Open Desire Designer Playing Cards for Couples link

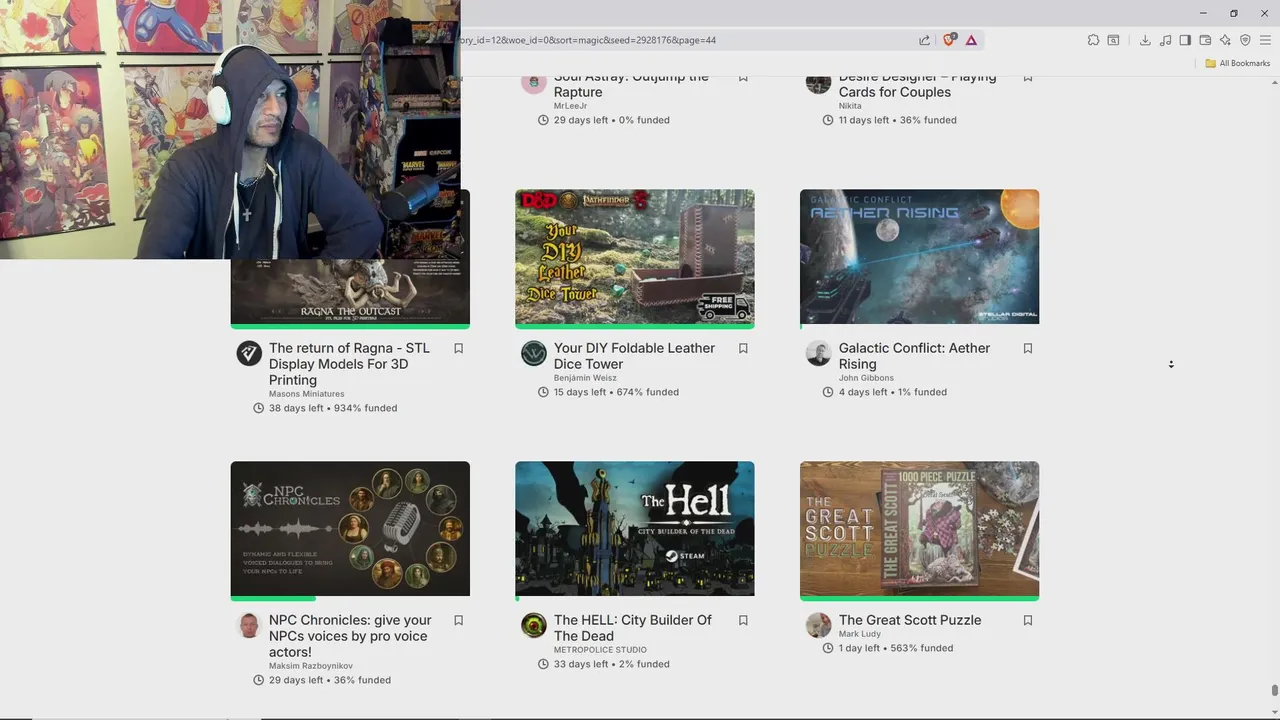coord(917,84)
